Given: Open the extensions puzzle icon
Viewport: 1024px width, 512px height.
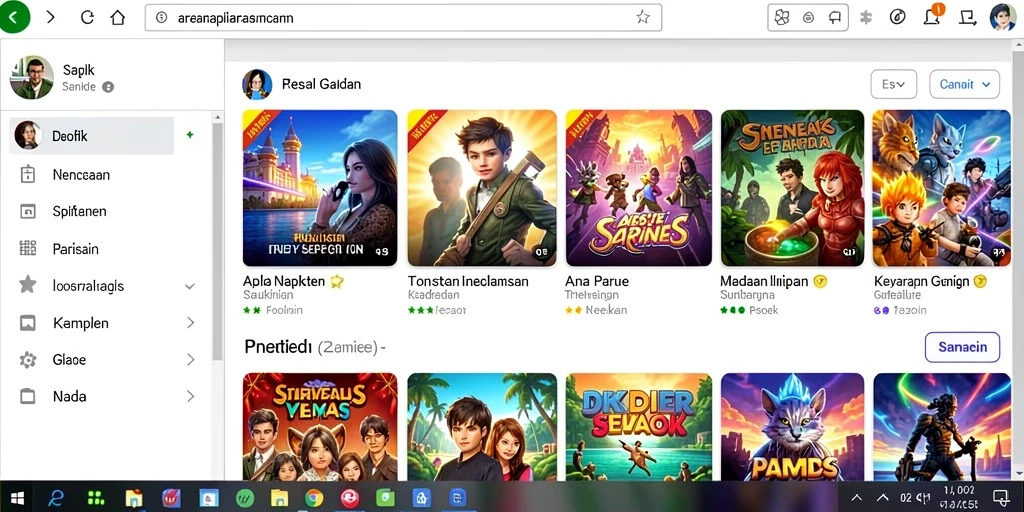Looking at the screenshot, I should tap(866, 18).
